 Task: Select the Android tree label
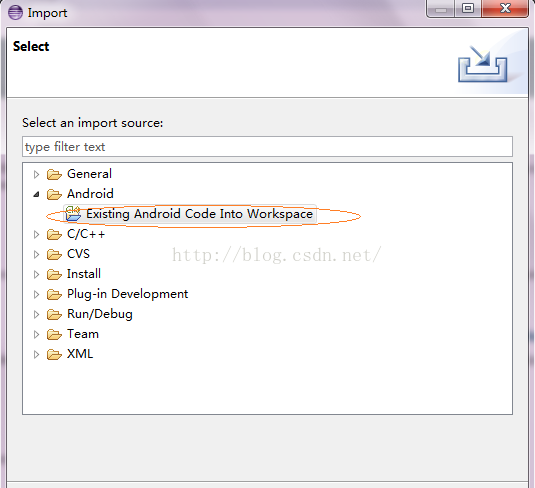coord(90,194)
